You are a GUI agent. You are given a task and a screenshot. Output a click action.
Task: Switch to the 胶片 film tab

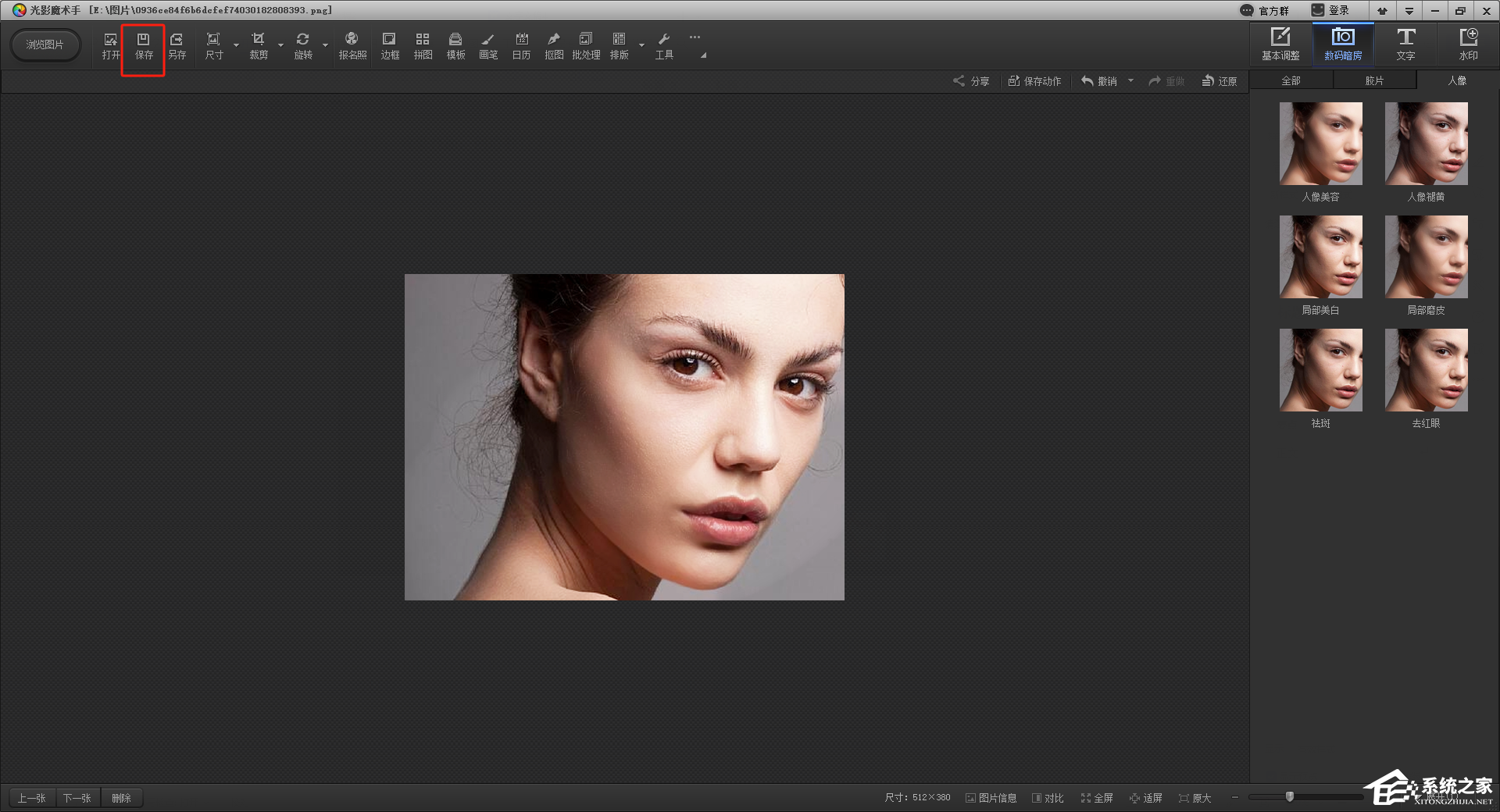pyautogui.click(x=1374, y=80)
